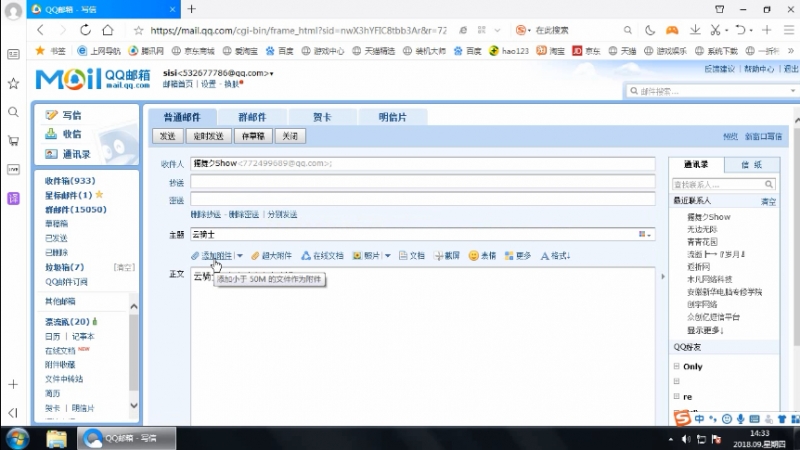Toggle night mode moon icon

coord(650,30)
